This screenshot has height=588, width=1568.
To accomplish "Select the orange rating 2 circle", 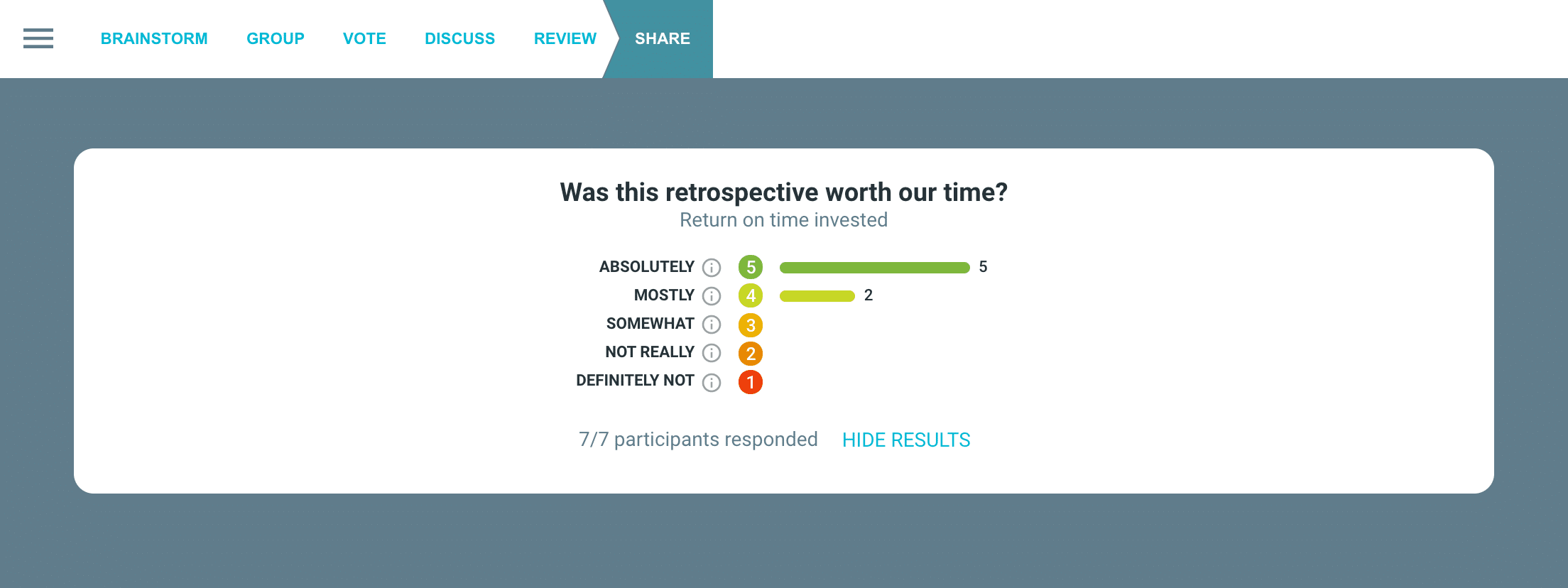I will click(751, 354).
